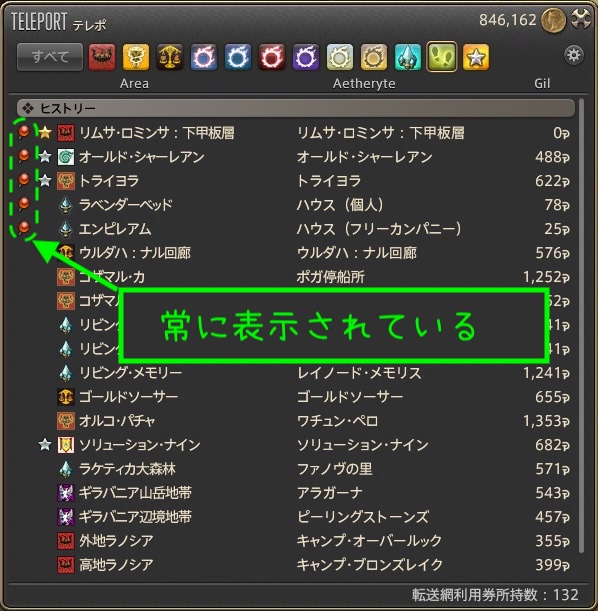598x611 pixels.
Task: Click the housing aetheryte crystal filter icon
Action: [408, 57]
